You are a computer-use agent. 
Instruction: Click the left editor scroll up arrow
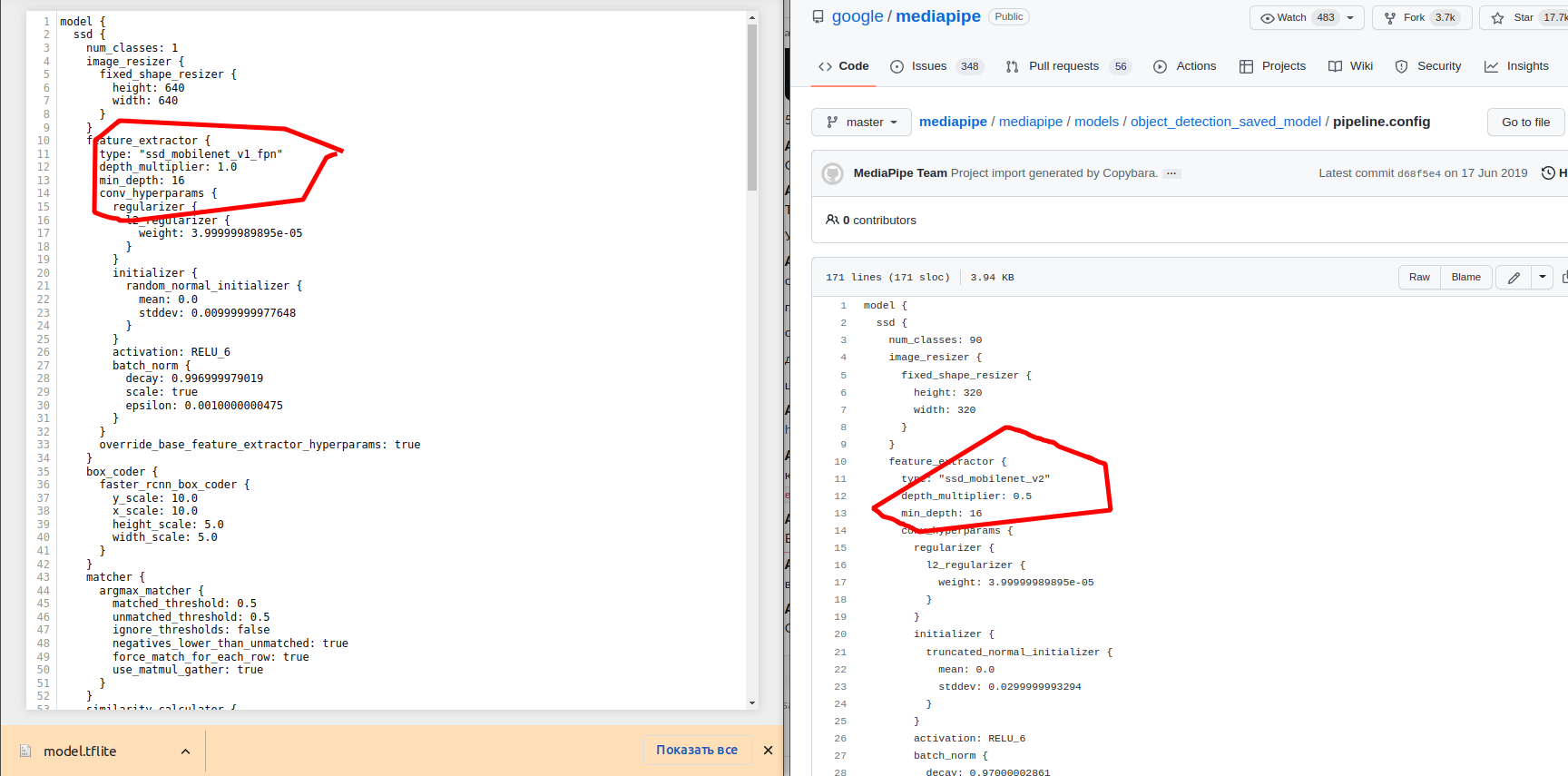pos(752,17)
